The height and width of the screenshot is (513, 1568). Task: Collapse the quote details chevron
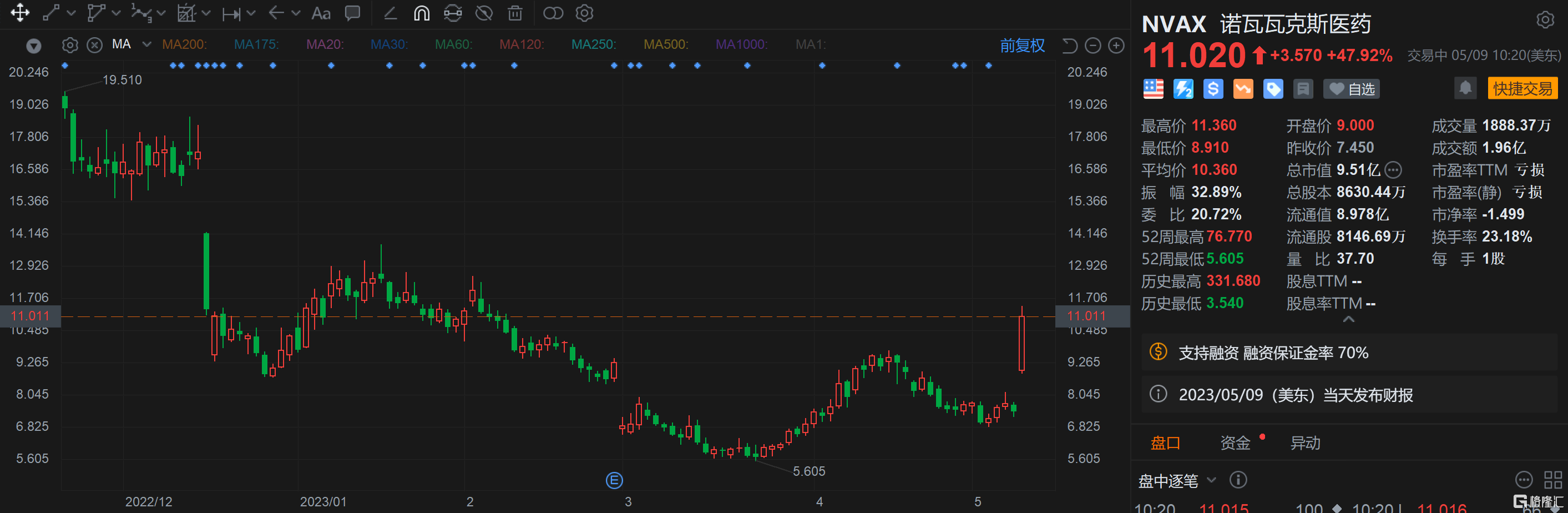click(1349, 319)
